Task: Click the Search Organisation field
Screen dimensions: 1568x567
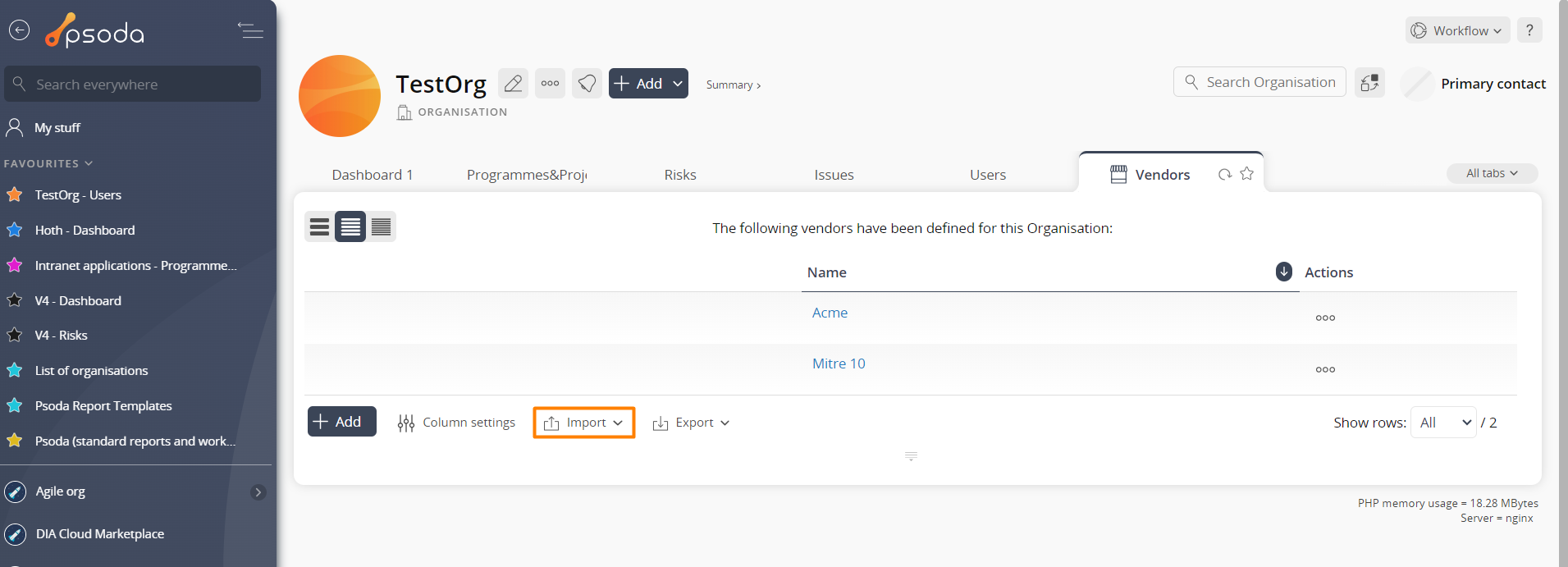Action: (1259, 82)
